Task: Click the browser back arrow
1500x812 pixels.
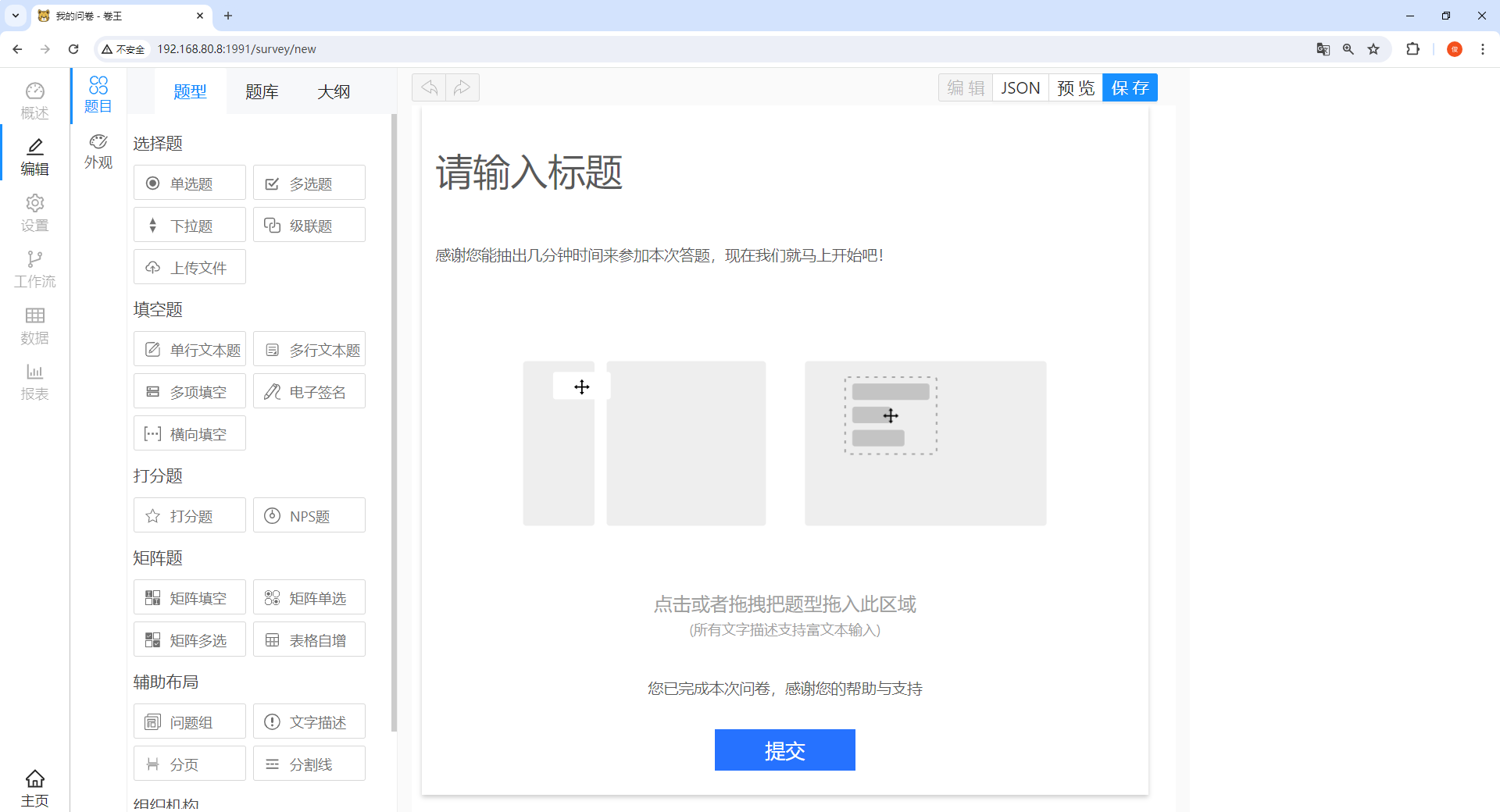Action: click(x=17, y=49)
